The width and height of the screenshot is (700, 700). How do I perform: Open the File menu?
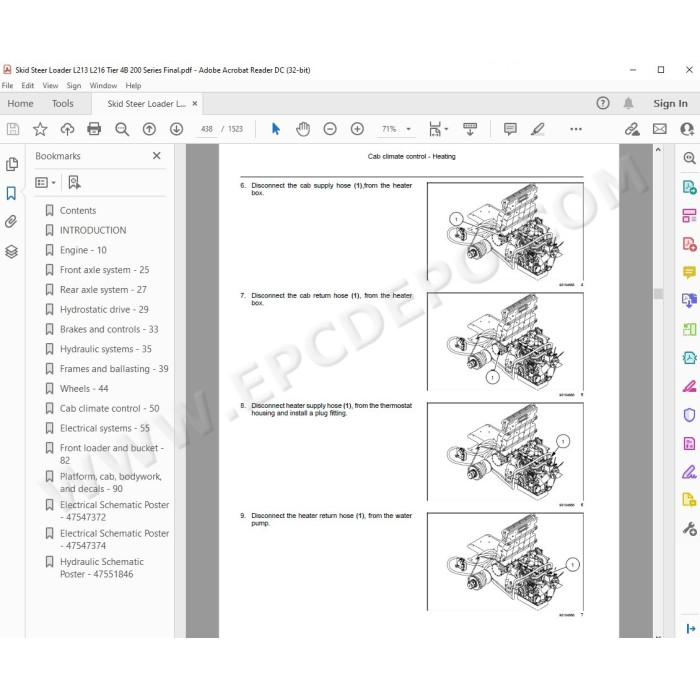click(8, 85)
